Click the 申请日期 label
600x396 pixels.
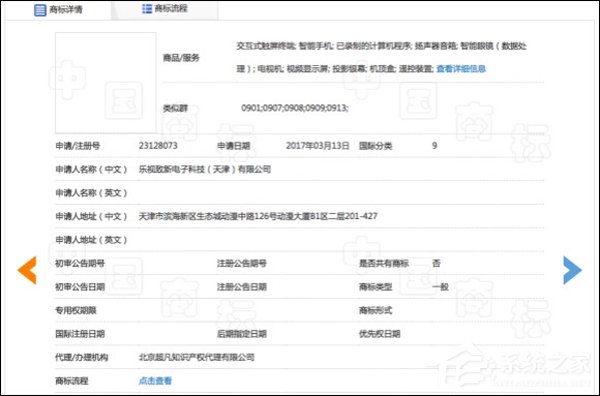tap(234, 146)
